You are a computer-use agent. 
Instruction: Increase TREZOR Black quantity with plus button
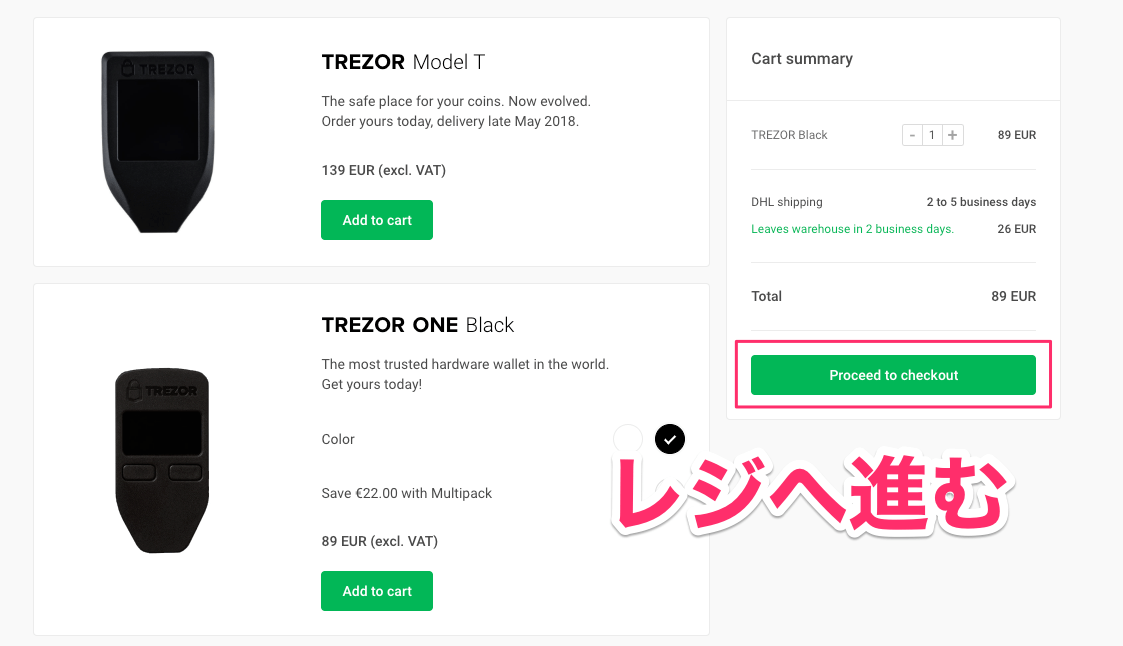[952, 134]
